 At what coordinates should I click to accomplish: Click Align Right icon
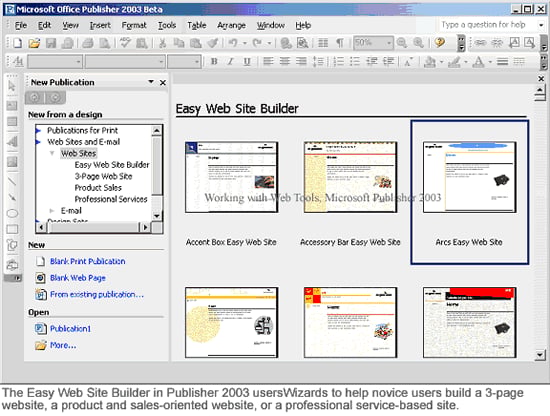(301, 62)
